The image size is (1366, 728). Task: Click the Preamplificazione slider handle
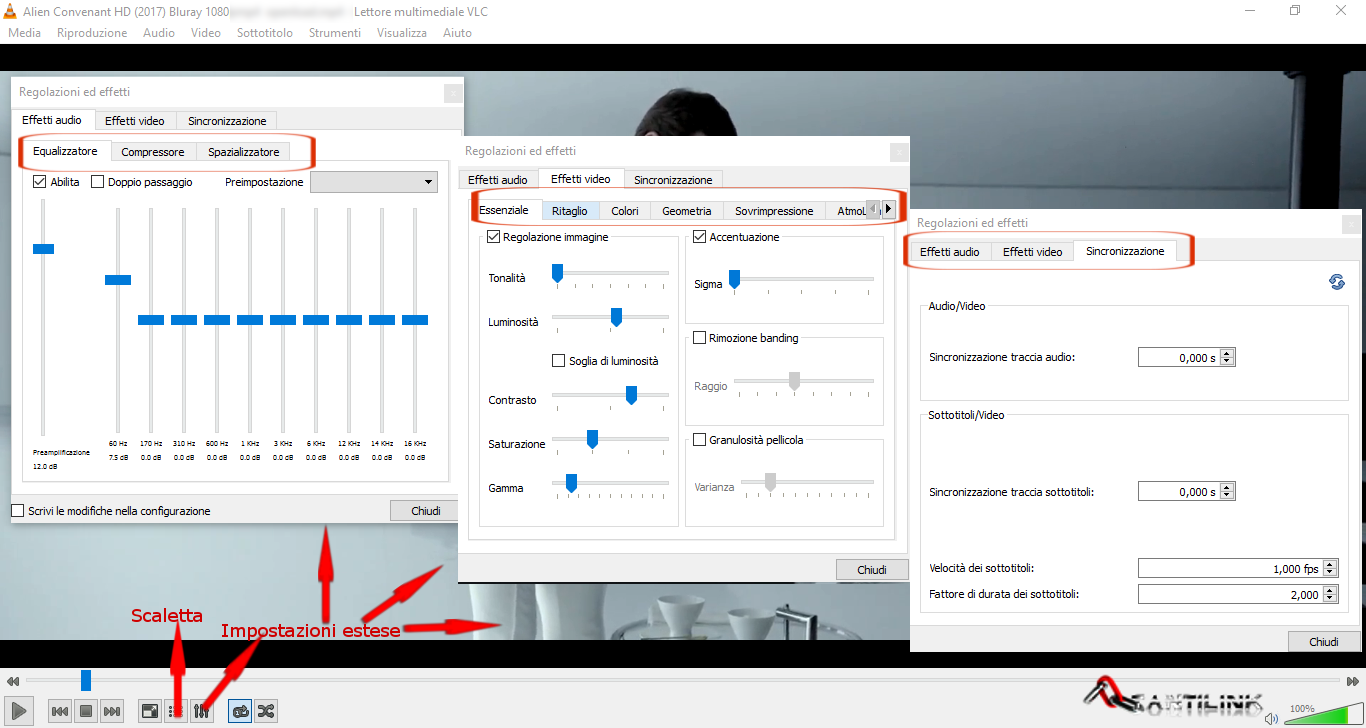43,248
